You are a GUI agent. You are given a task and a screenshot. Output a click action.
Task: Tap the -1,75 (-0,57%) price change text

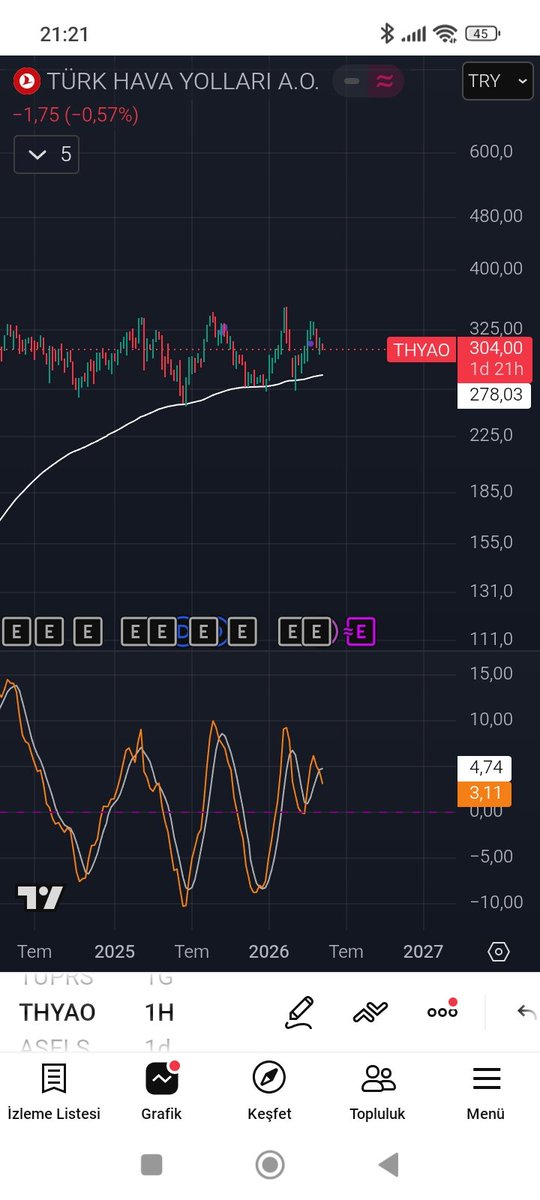(76, 115)
